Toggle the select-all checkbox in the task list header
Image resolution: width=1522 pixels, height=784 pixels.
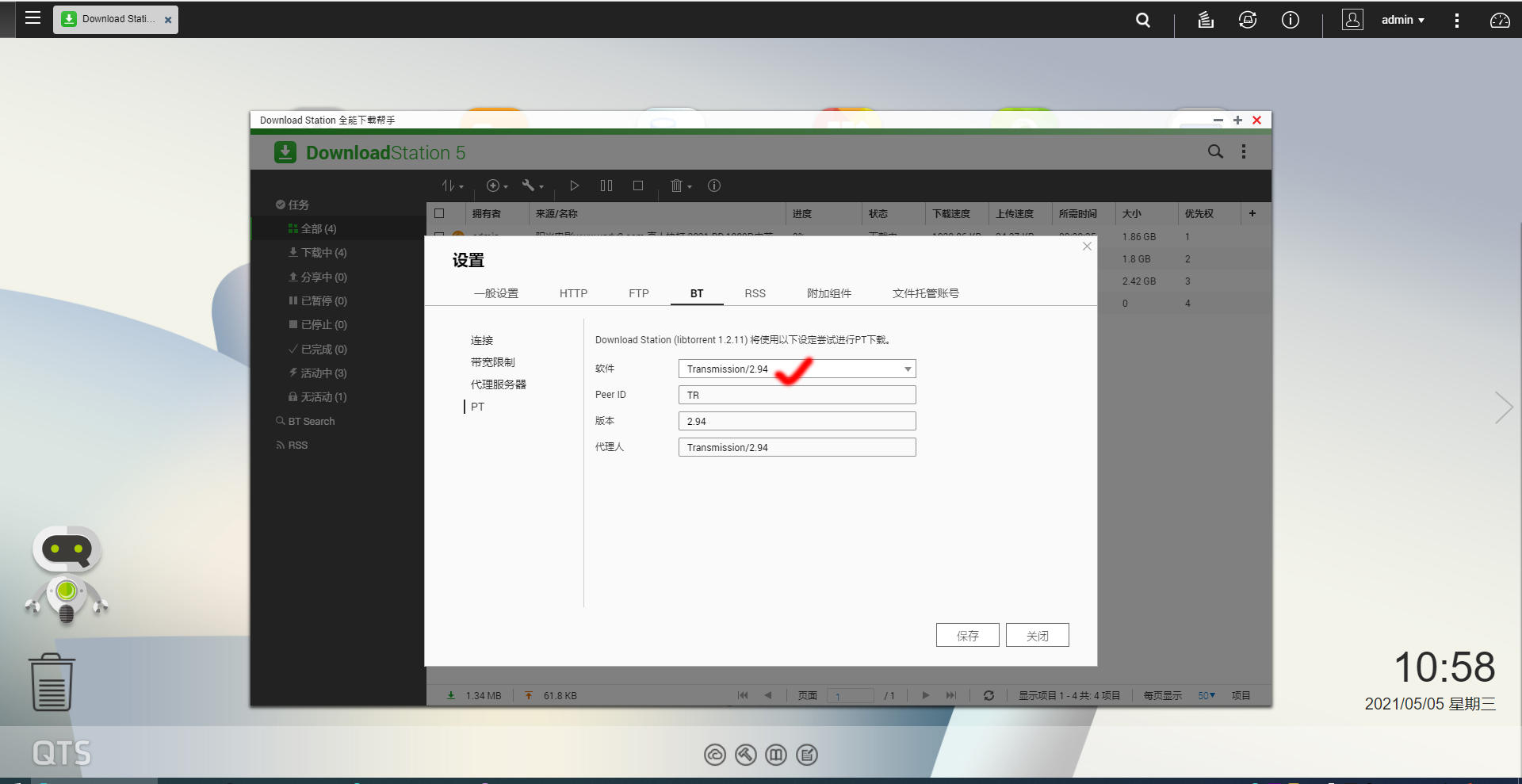click(x=441, y=213)
